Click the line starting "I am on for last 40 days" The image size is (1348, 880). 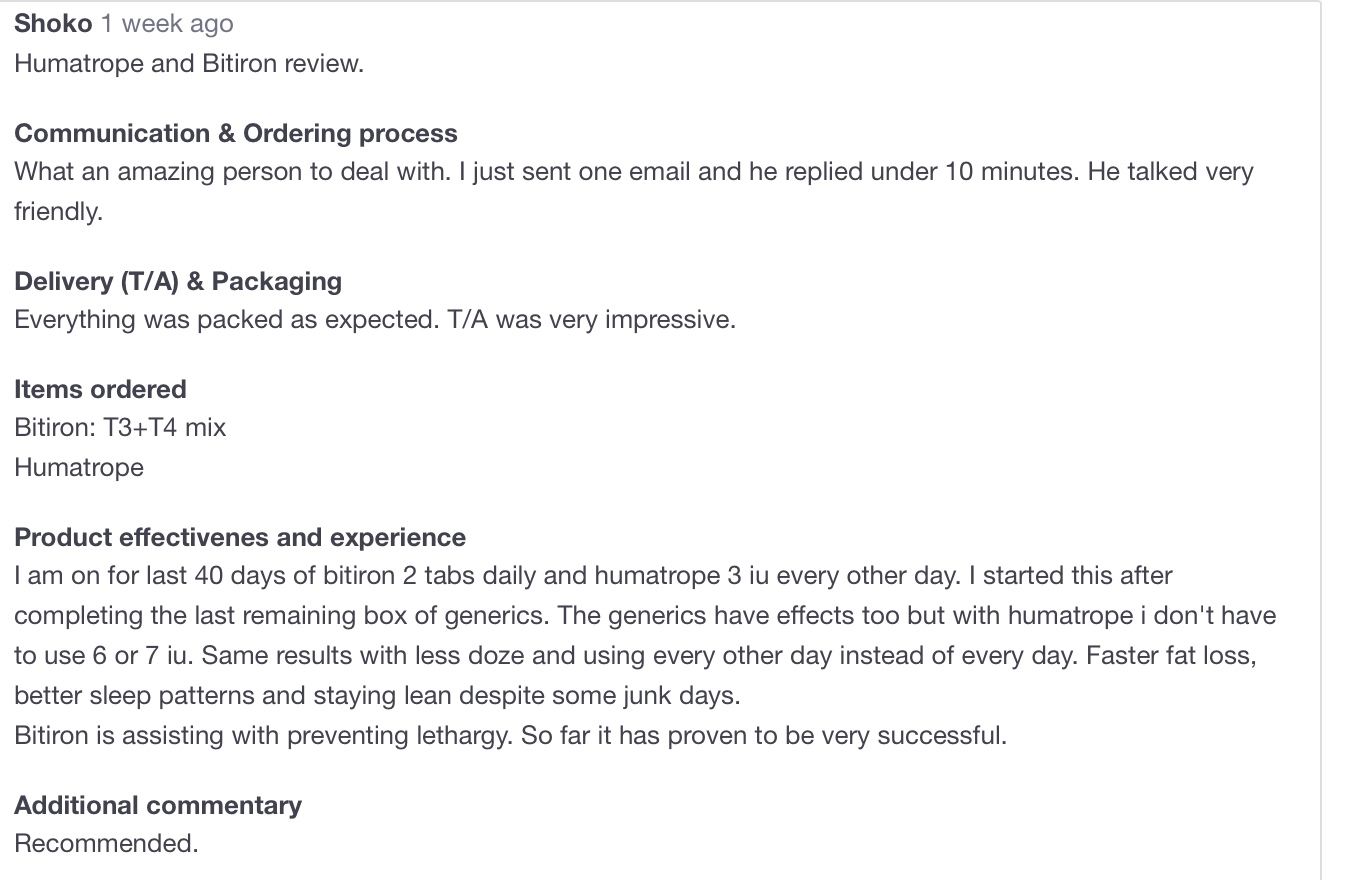tap(592, 576)
